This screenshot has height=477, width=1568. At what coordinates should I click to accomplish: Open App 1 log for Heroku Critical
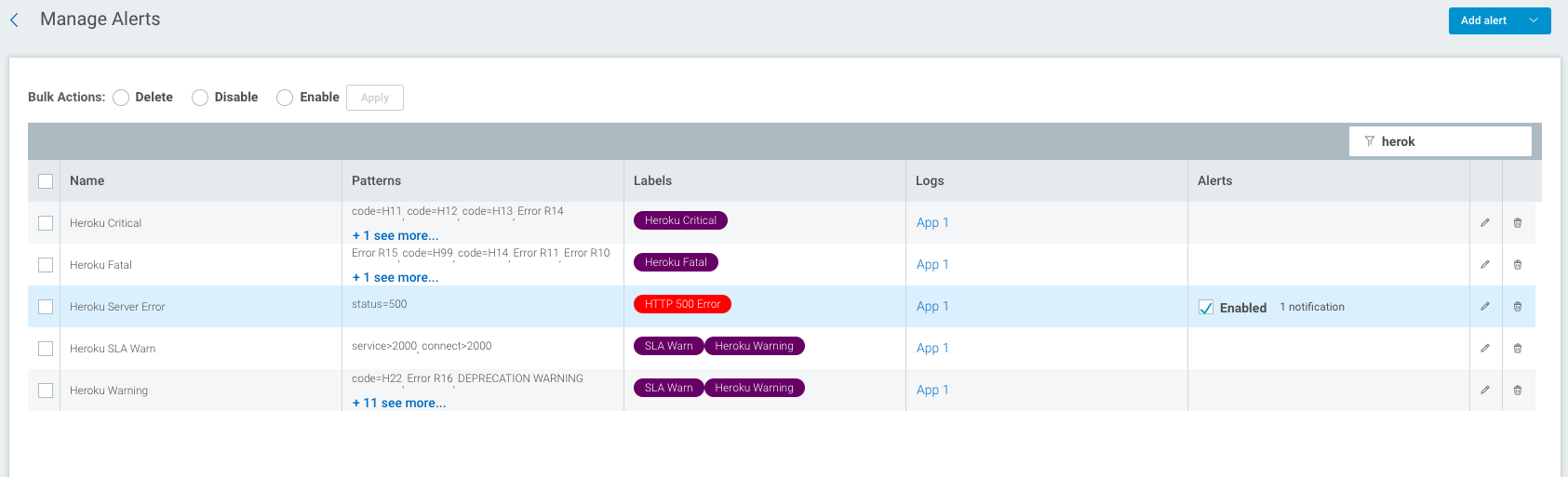(932, 222)
